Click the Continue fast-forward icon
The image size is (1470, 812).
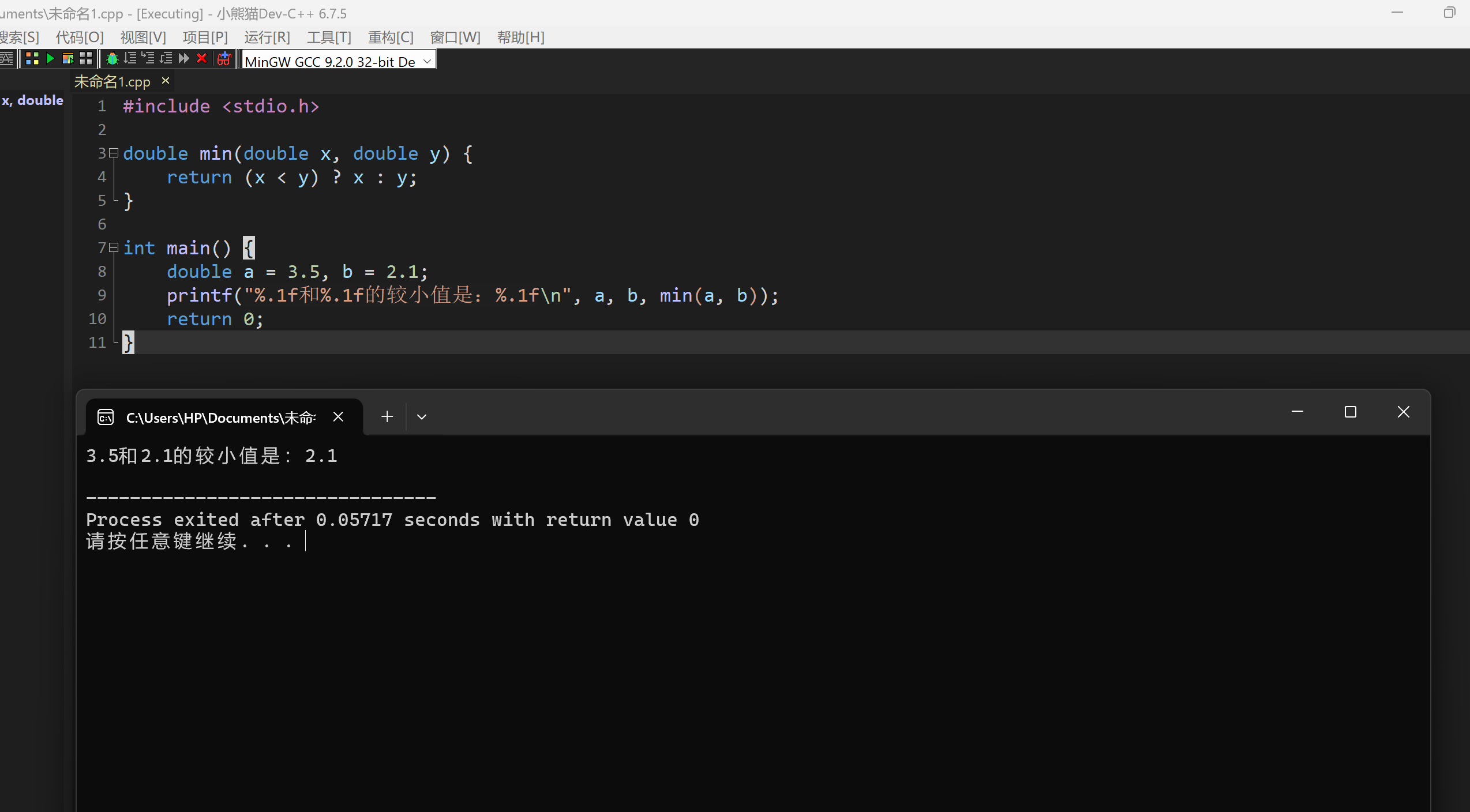coord(184,59)
